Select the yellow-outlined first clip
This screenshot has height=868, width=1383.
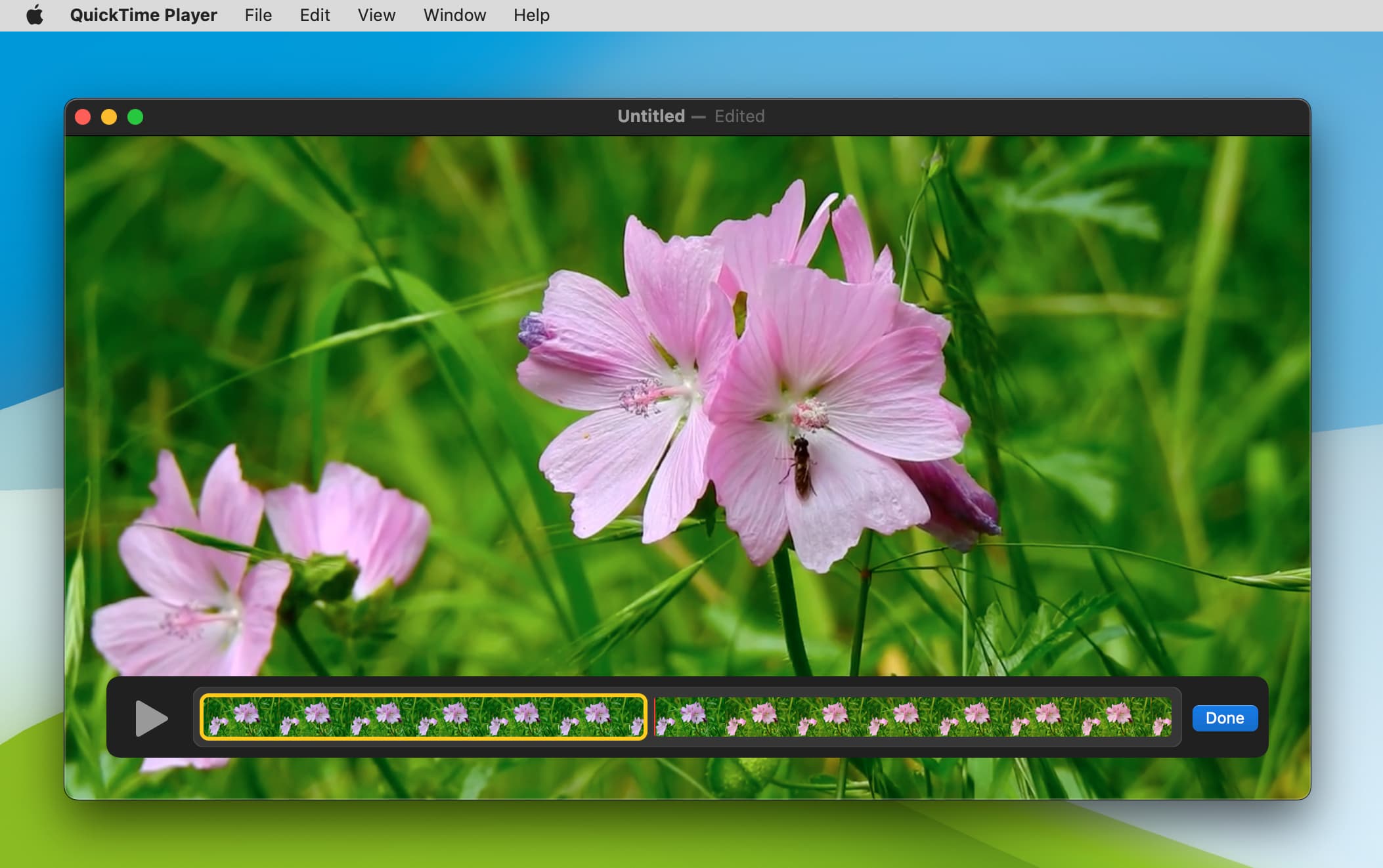coord(423,717)
